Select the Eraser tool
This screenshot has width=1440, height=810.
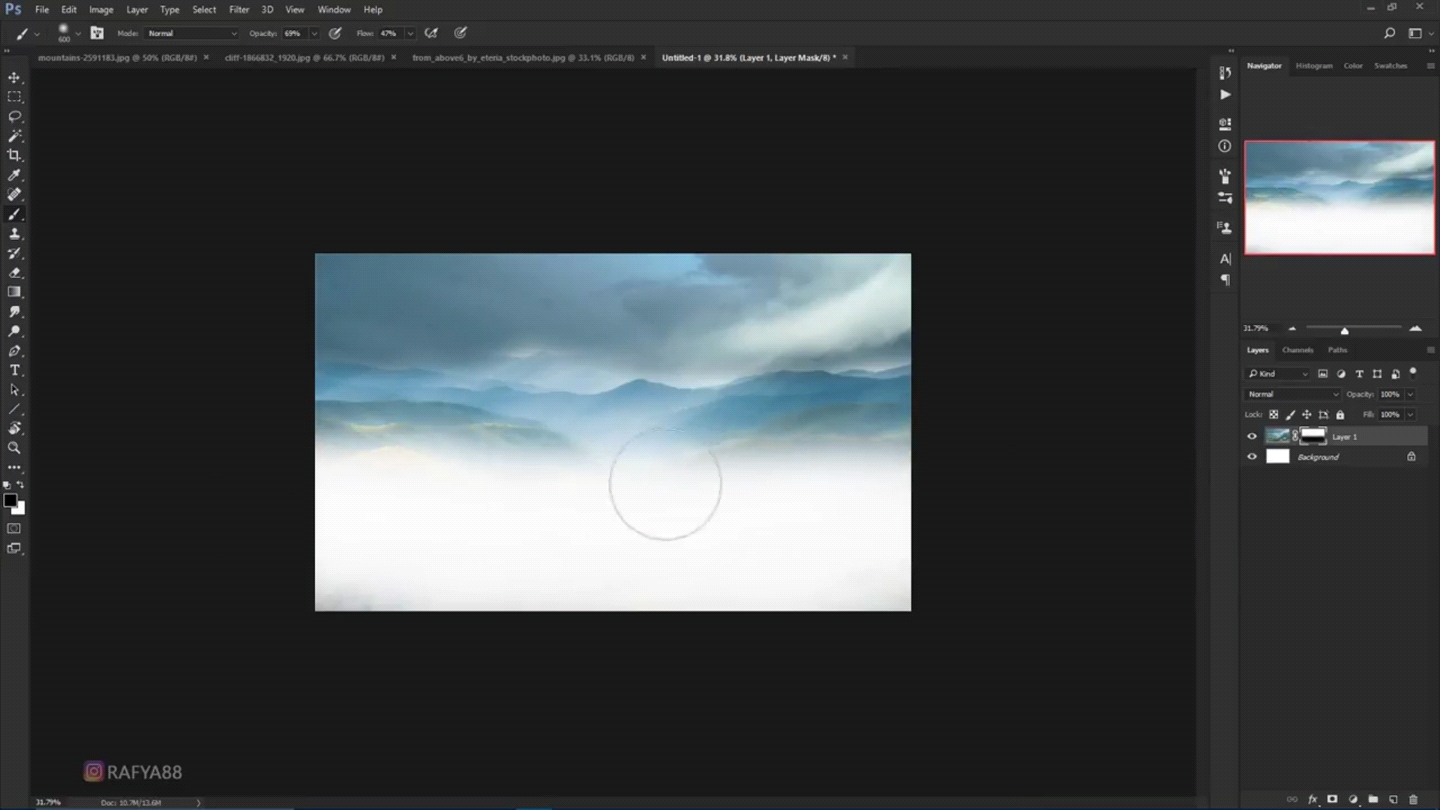coord(14,272)
